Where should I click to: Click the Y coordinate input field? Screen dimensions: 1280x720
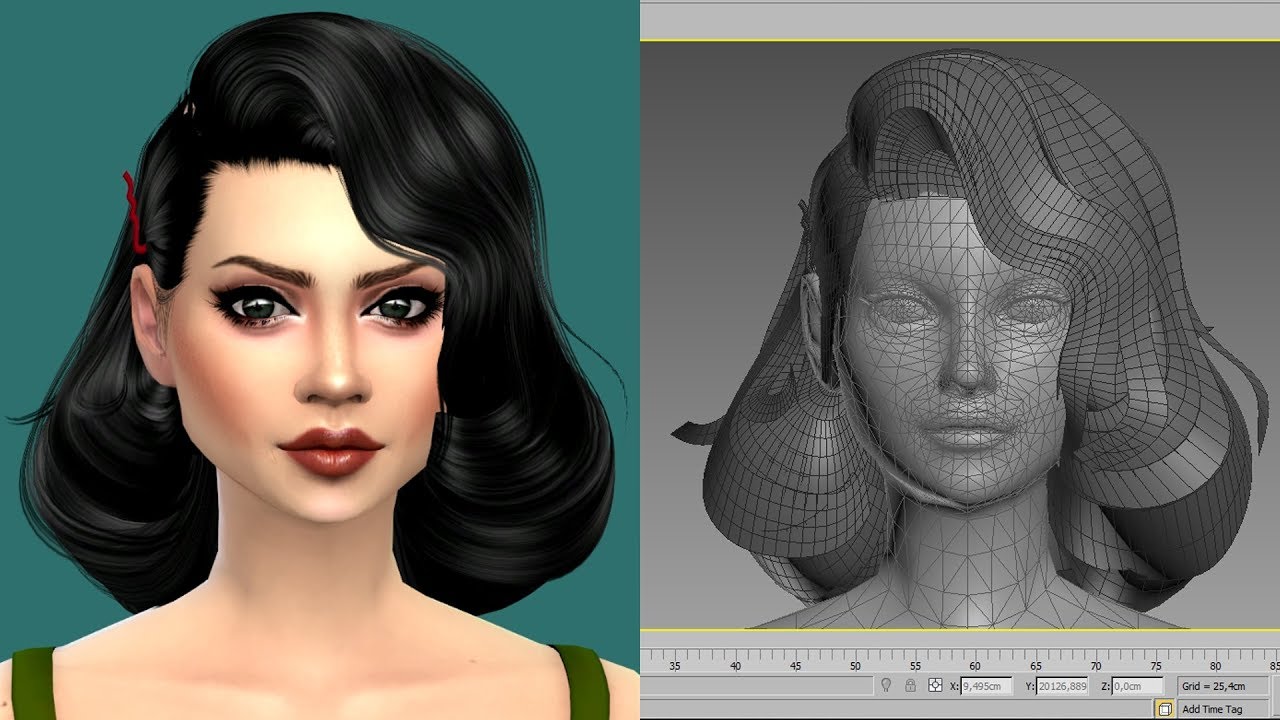click(x=1062, y=686)
